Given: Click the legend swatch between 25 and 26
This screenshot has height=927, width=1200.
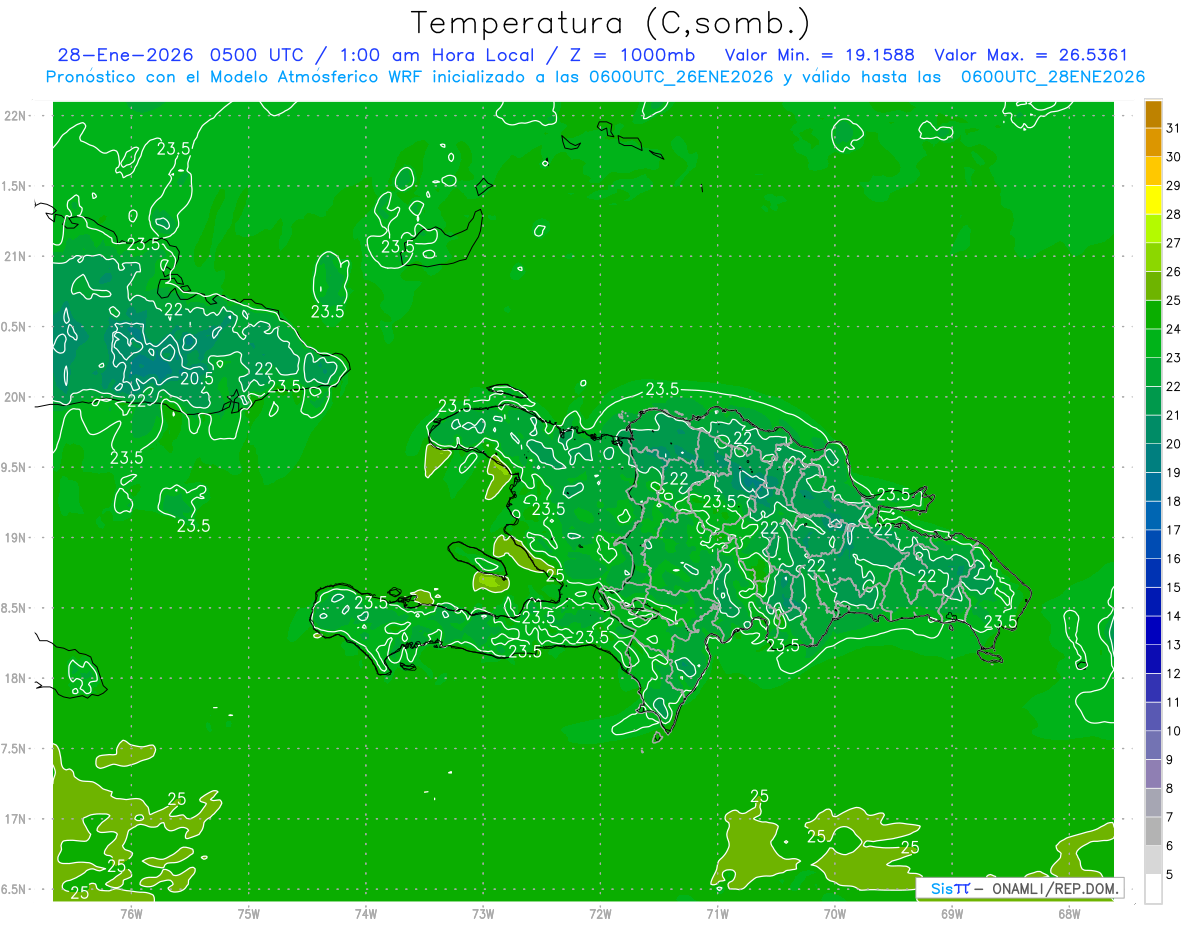Looking at the screenshot, I should (x=1153, y=286).
